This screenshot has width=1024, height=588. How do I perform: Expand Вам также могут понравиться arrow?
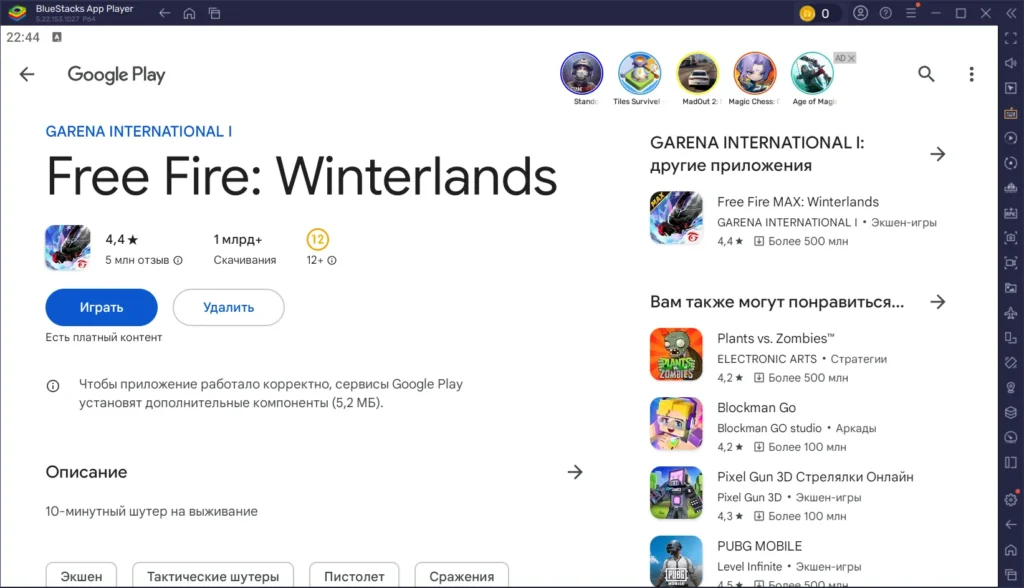[937, 302]
